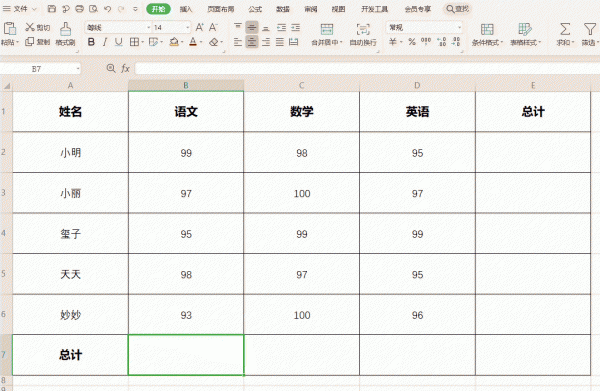Click the Save icon in quick access bar
Image resolution: width=600 pixels, height=391 pixels.
[x=52, y=9]
